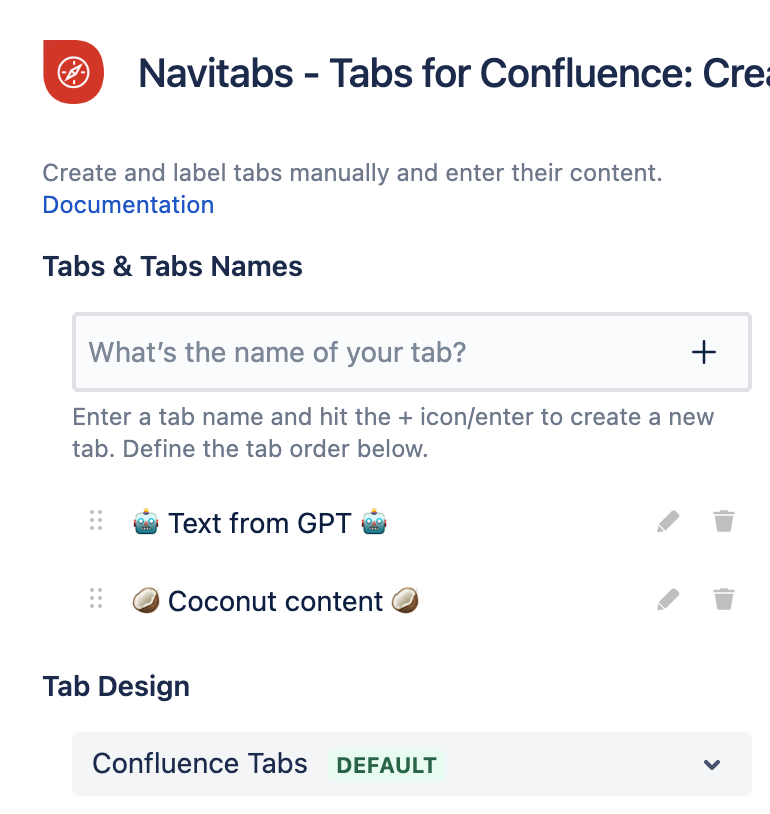Click the green DEFAULT badge

(x=387, y=766)
